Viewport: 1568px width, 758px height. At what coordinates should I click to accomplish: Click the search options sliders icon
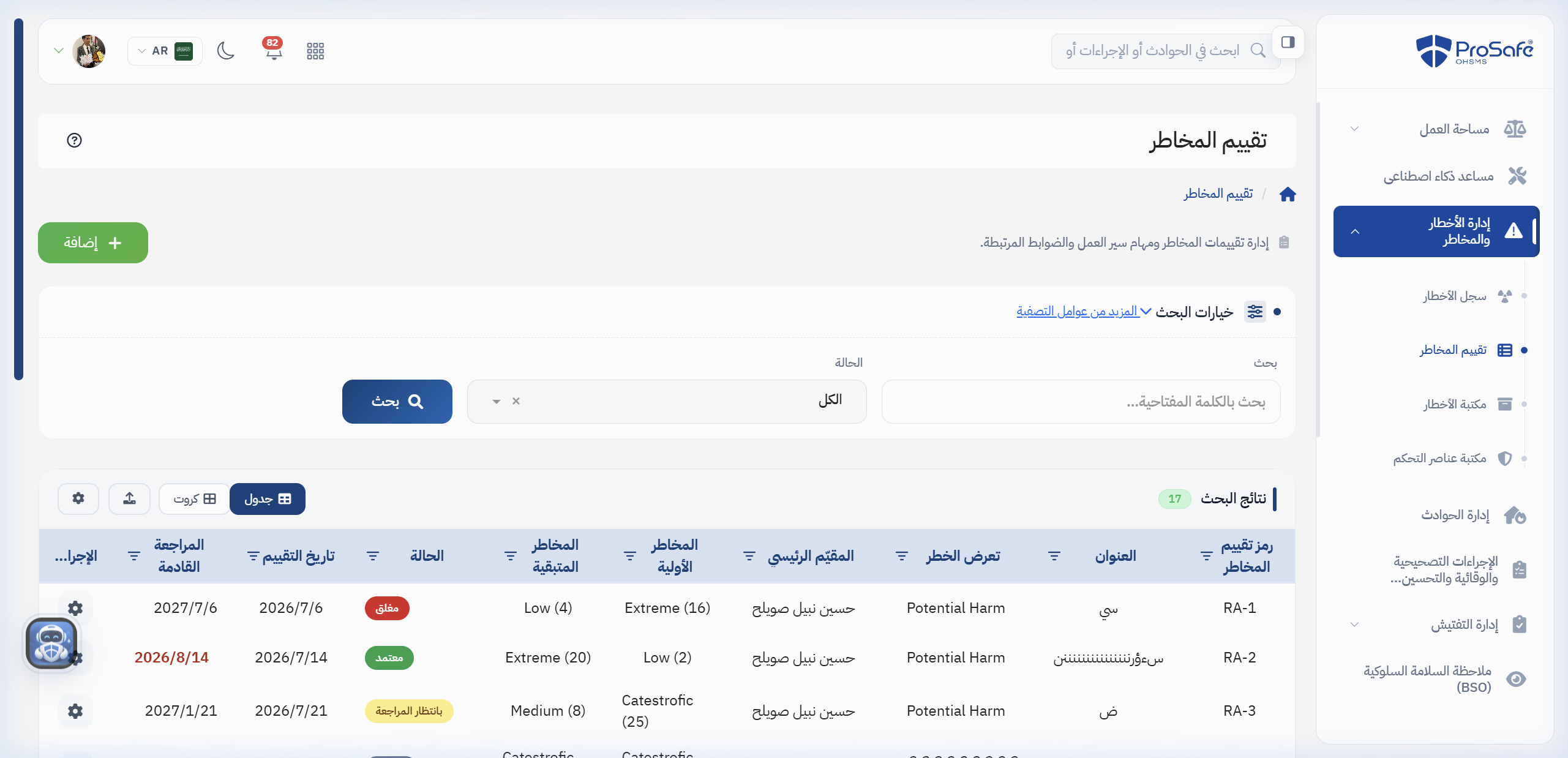point(1255,312)
